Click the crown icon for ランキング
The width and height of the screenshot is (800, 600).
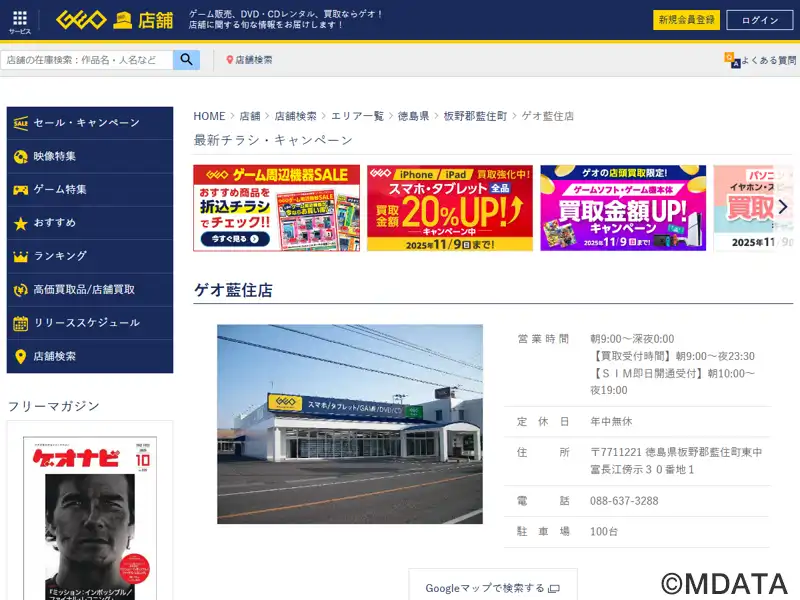click(x=20, y=257)
